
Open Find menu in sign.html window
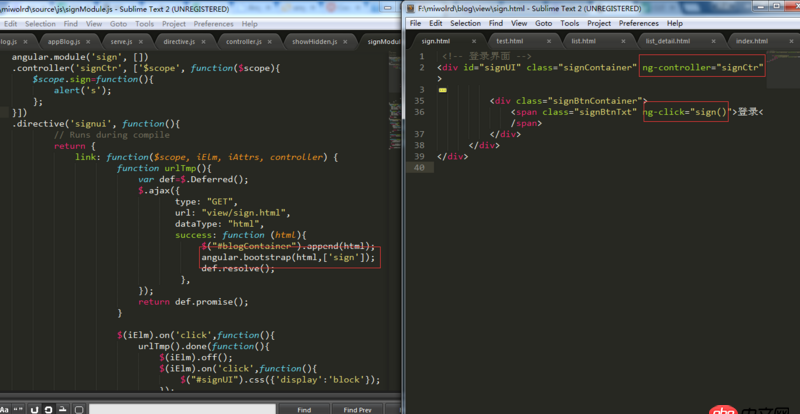495,23
